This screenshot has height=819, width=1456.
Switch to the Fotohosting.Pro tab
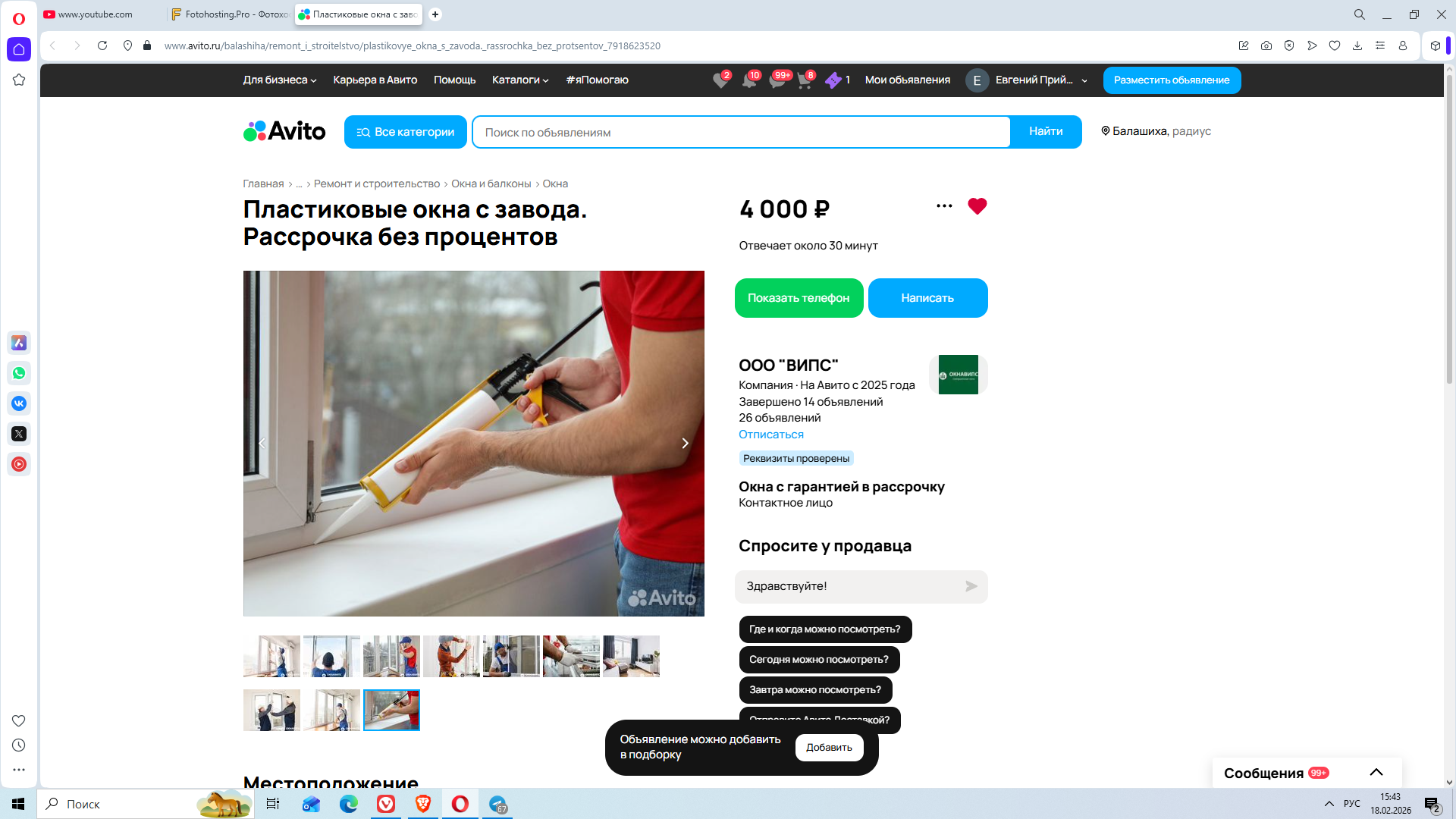pyautogui.click(x=229, y=14)
